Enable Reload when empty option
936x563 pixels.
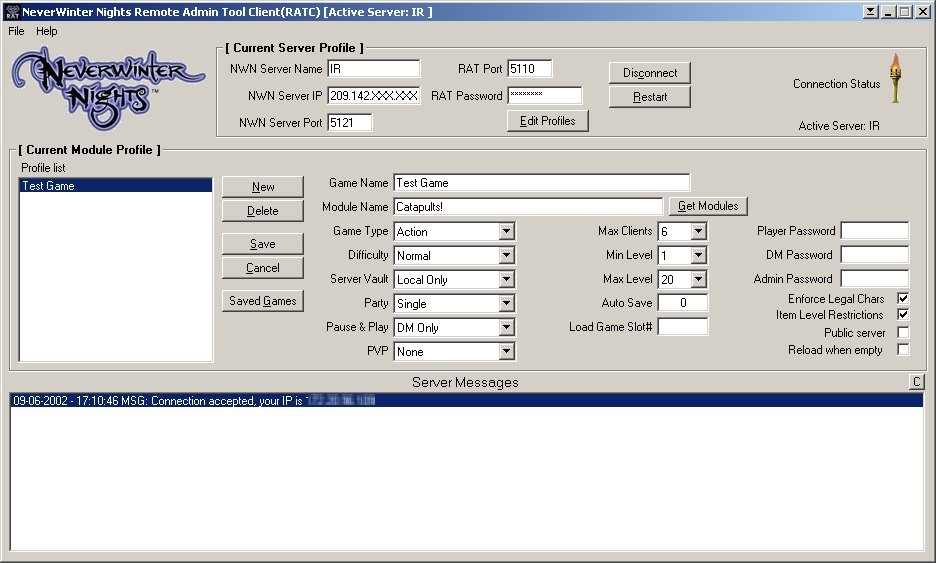click(903, 350)
